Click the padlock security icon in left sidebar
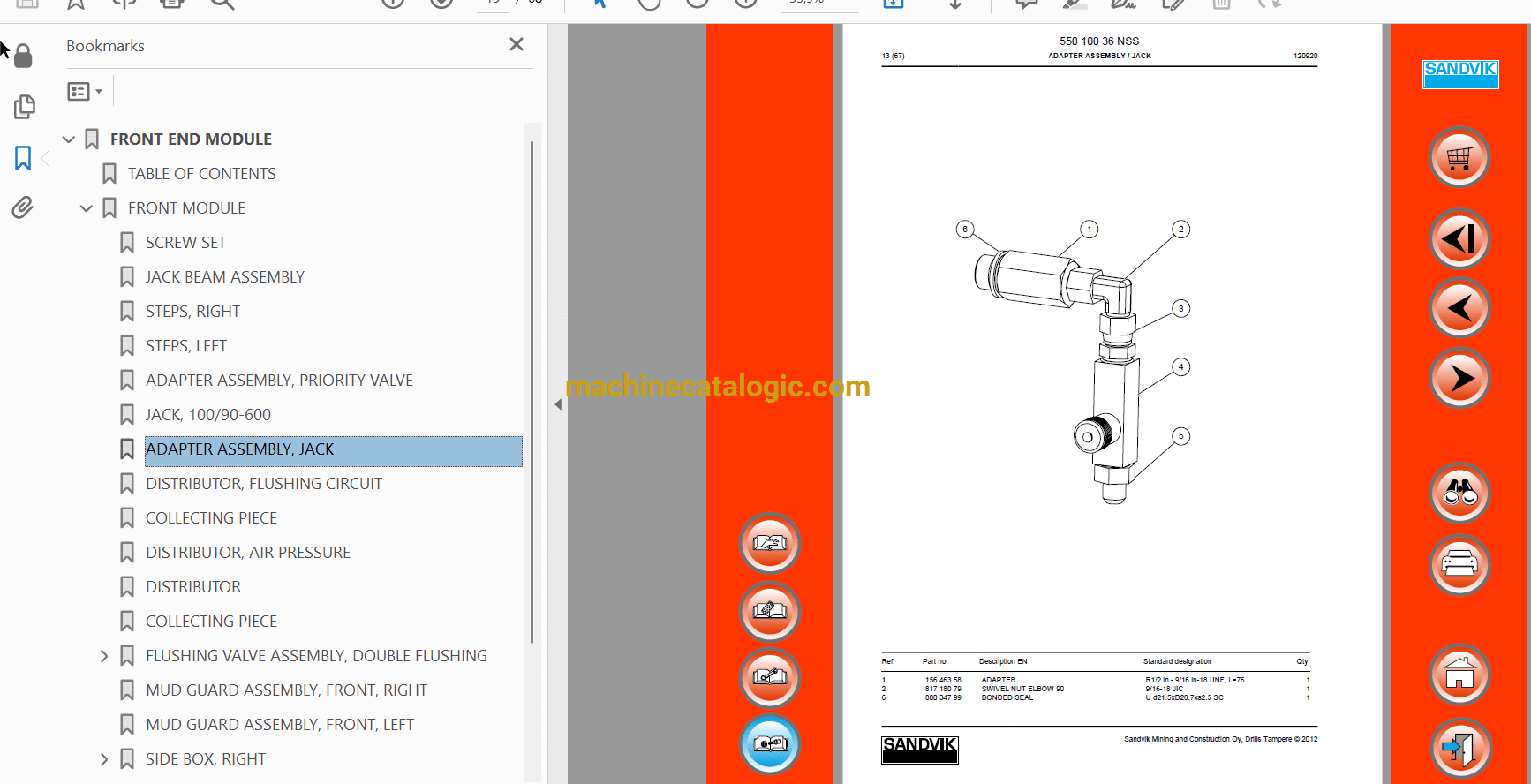 23,56
